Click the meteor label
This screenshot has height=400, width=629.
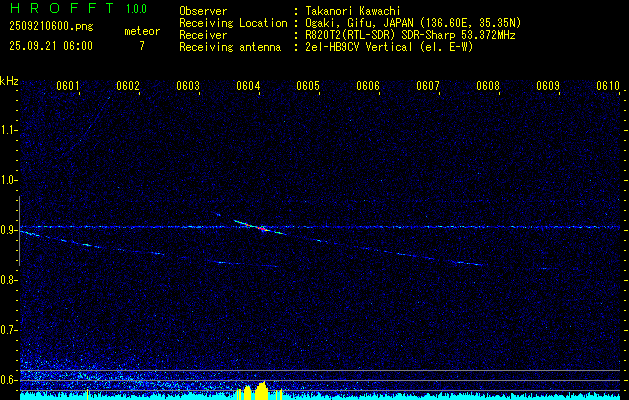coord(142,31)
